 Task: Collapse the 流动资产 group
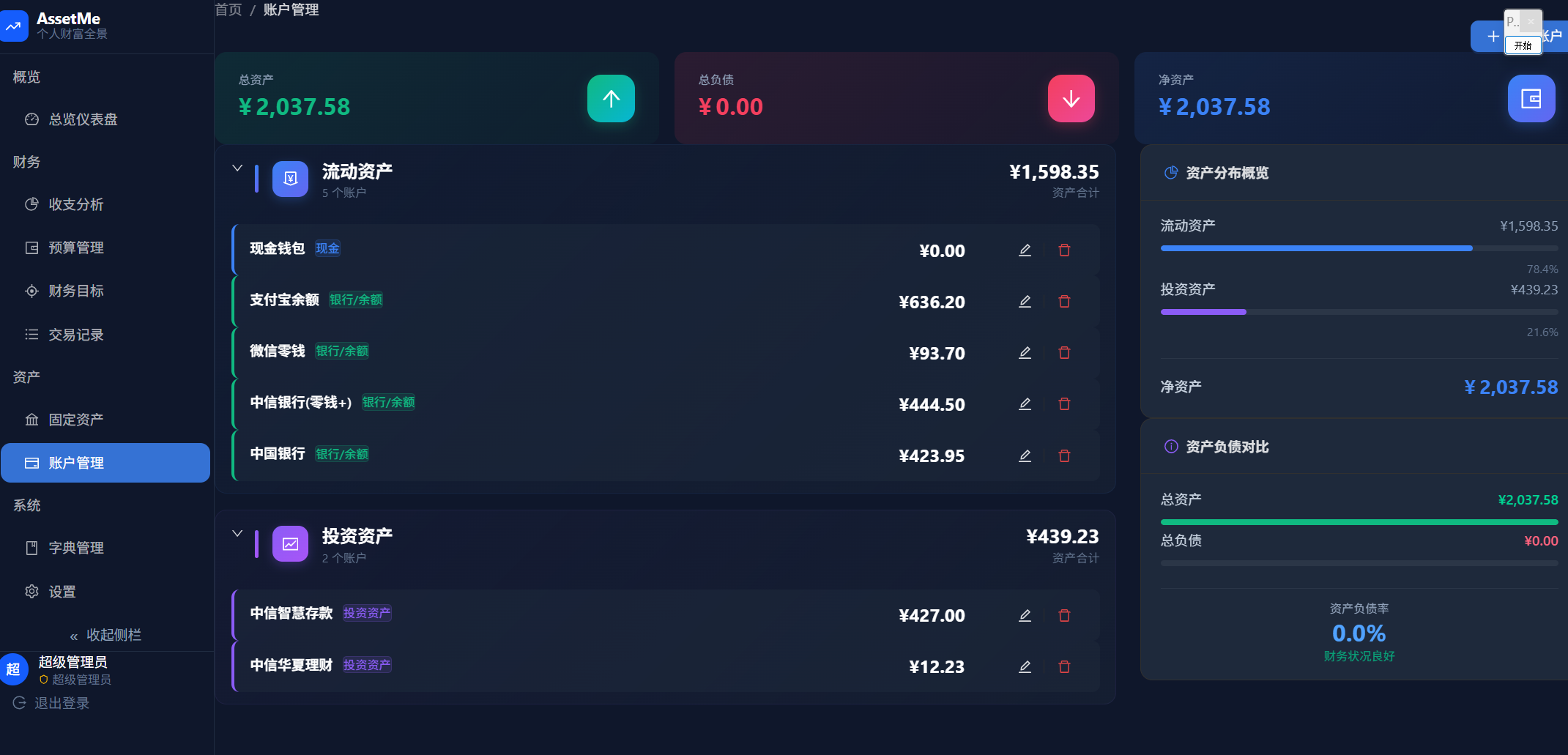237,168
